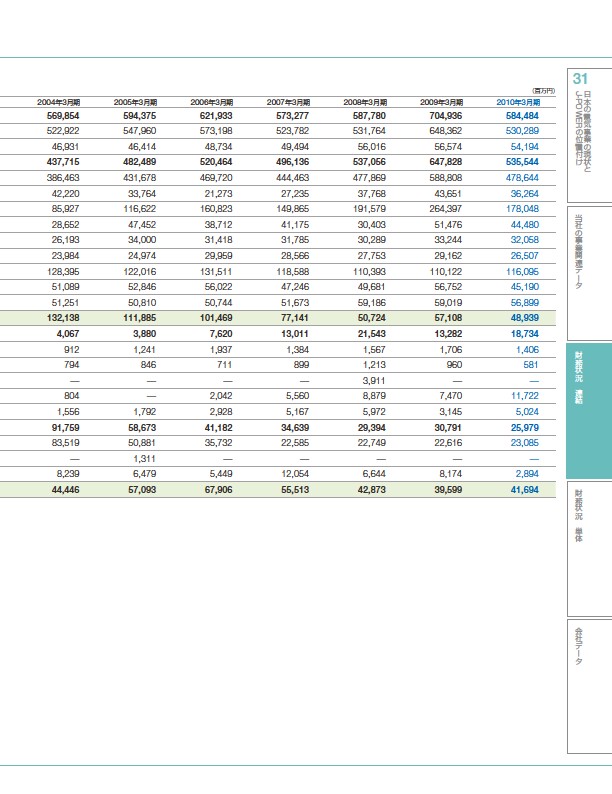612x794 pixels.
Task: Select the cell 34,000
Action: click(x=142, y=240)
